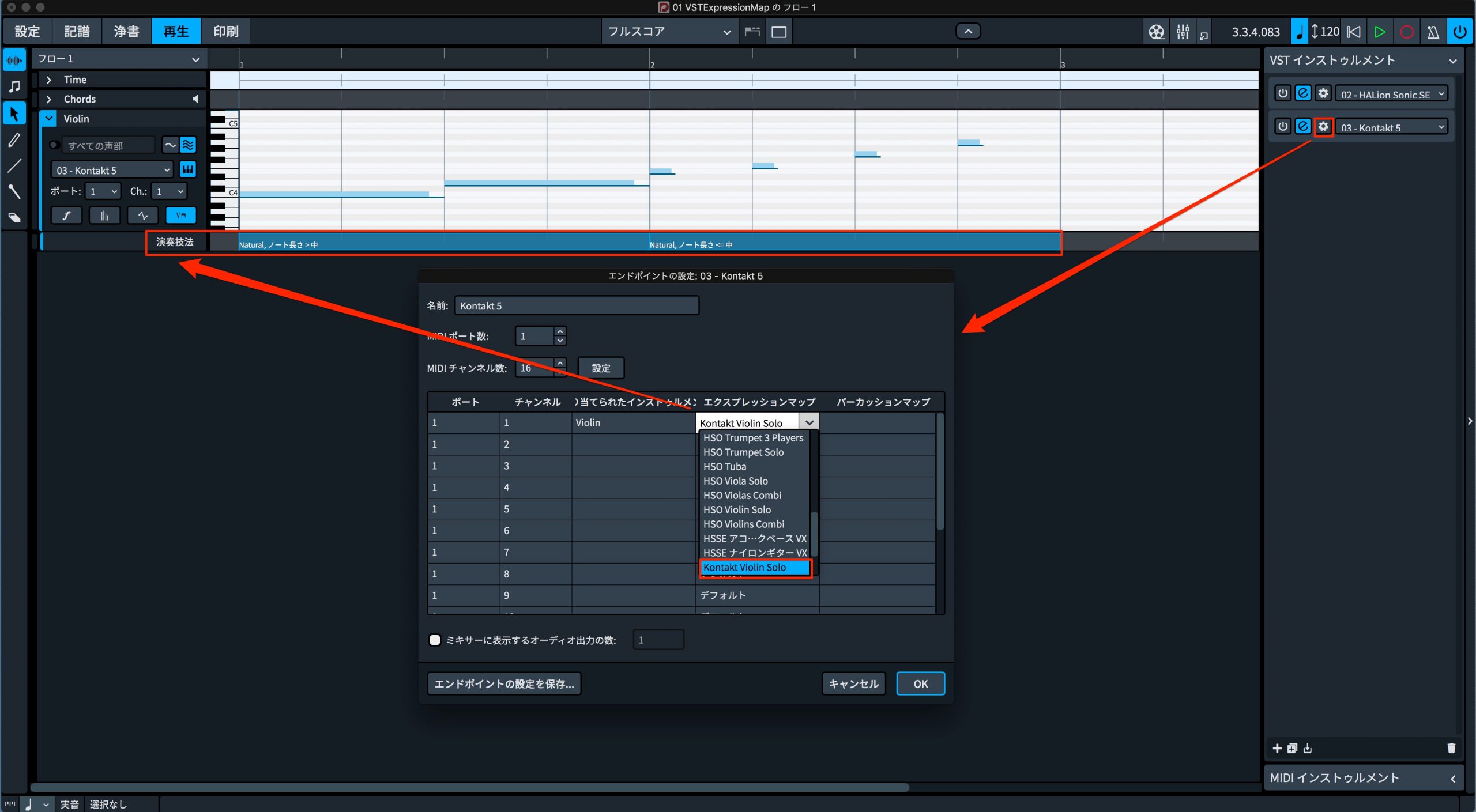
Task: Toggle the metronome click icon
Action: point(1433,32)
